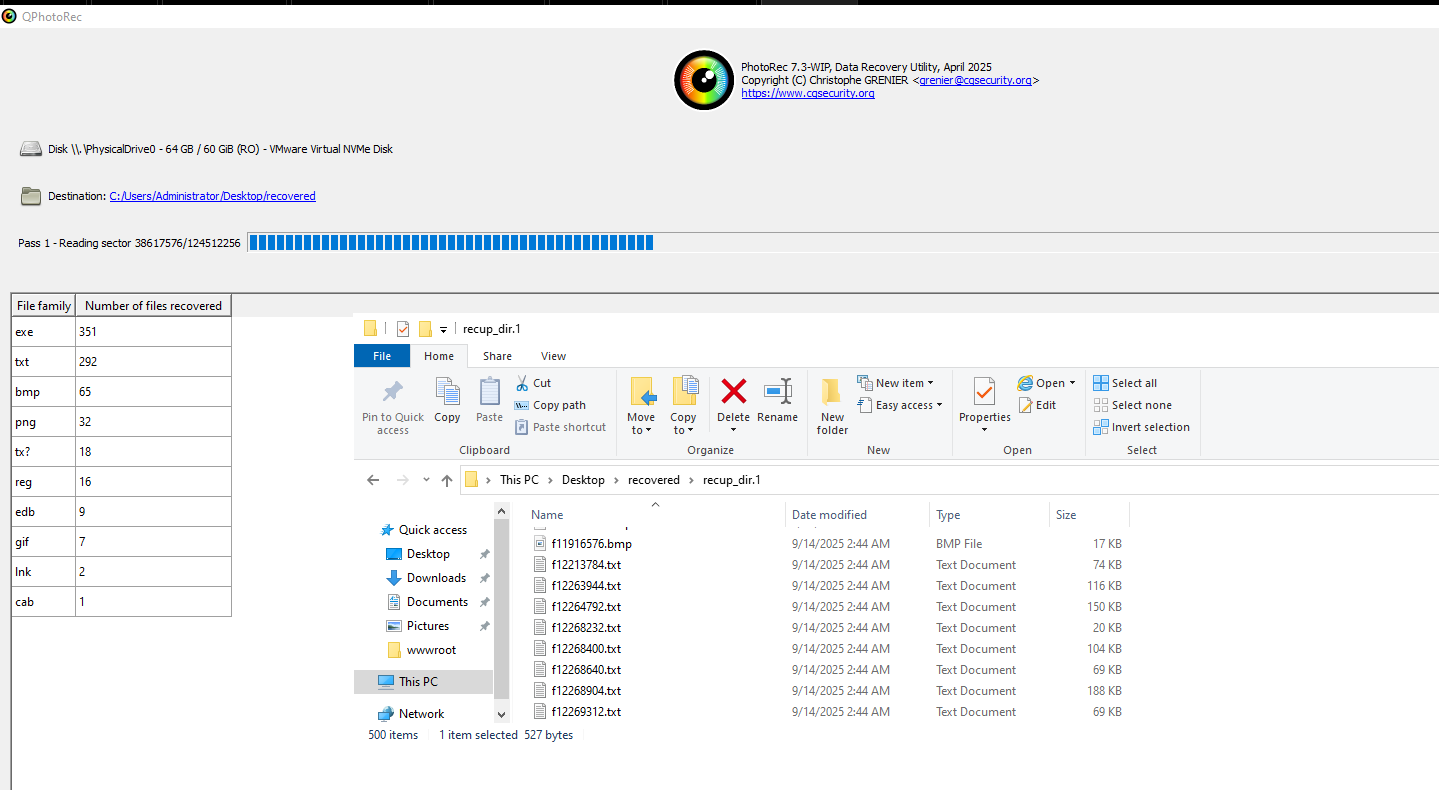
Task: Click Select all in ribbon
Action: pos(1133,383)
